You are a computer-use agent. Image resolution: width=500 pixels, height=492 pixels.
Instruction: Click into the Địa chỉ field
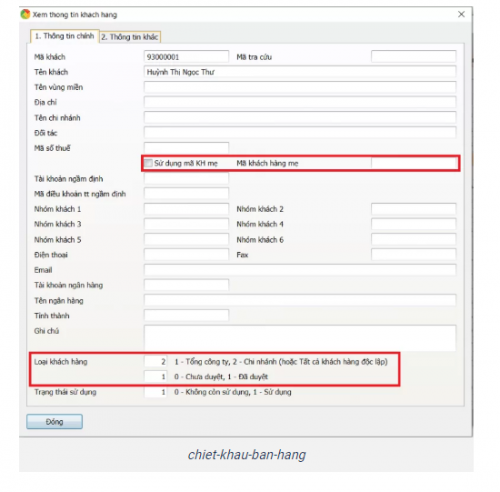(300, 102)
